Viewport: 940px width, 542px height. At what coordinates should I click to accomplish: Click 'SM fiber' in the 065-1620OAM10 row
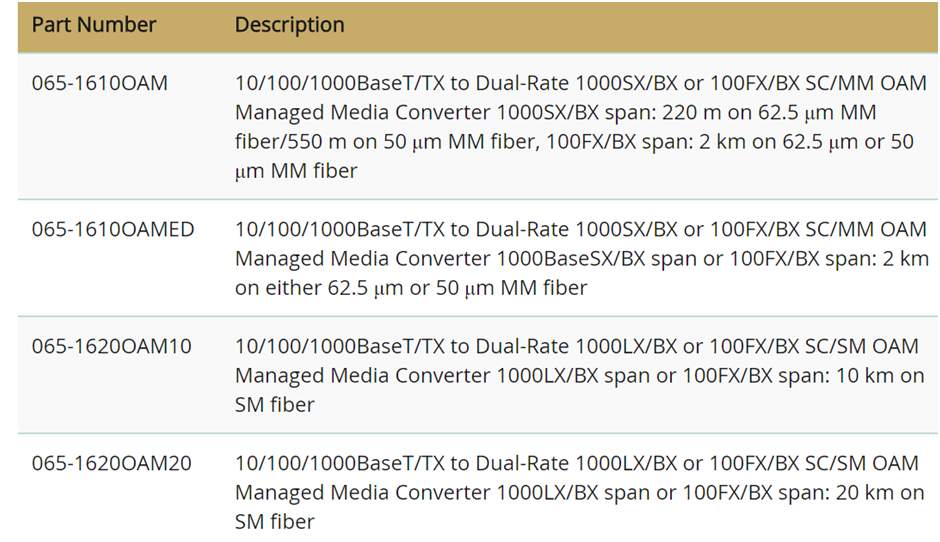[x=274, y=405]
